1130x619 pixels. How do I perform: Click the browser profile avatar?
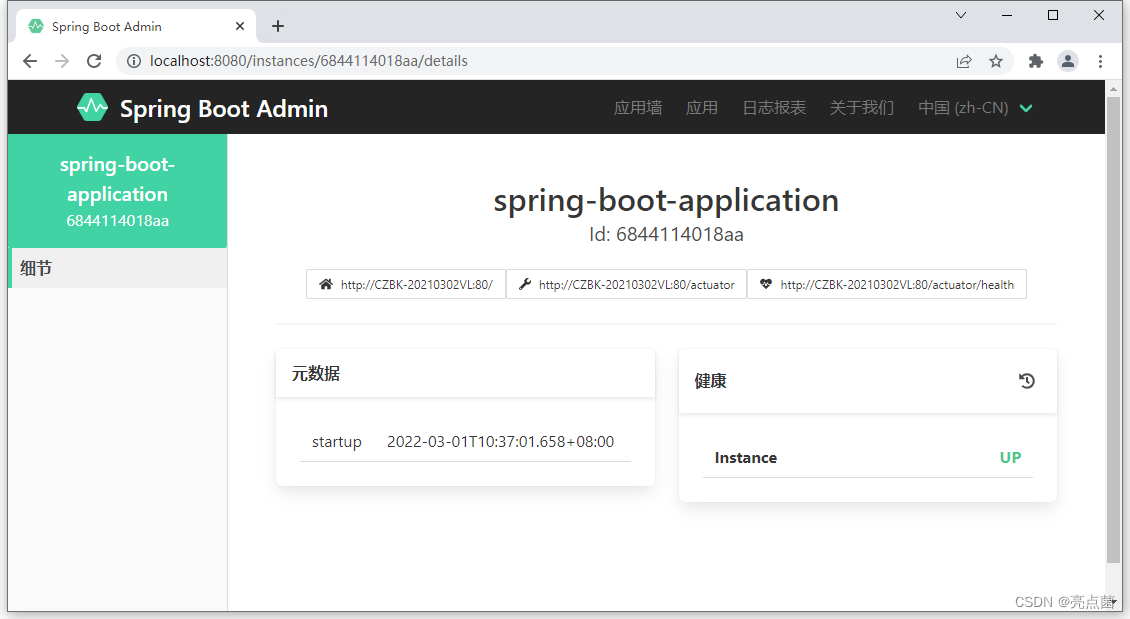click(1068, 61)
